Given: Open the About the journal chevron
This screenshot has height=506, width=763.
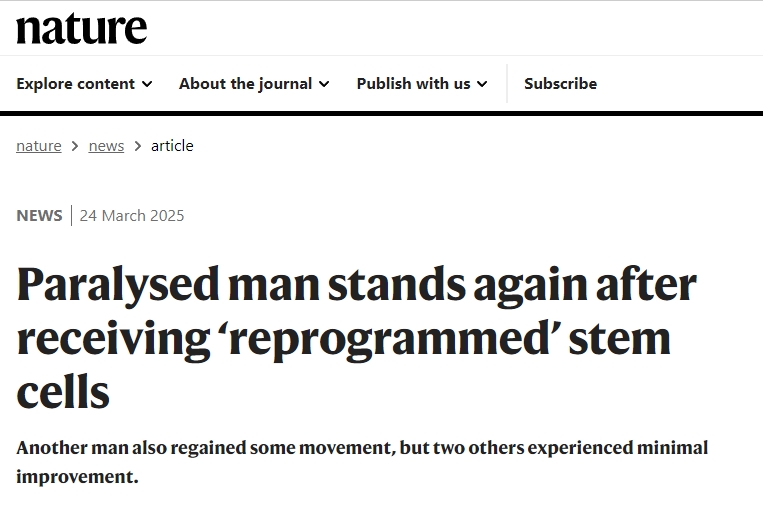Looking at the screenshot, I should [x=324, y=84].
